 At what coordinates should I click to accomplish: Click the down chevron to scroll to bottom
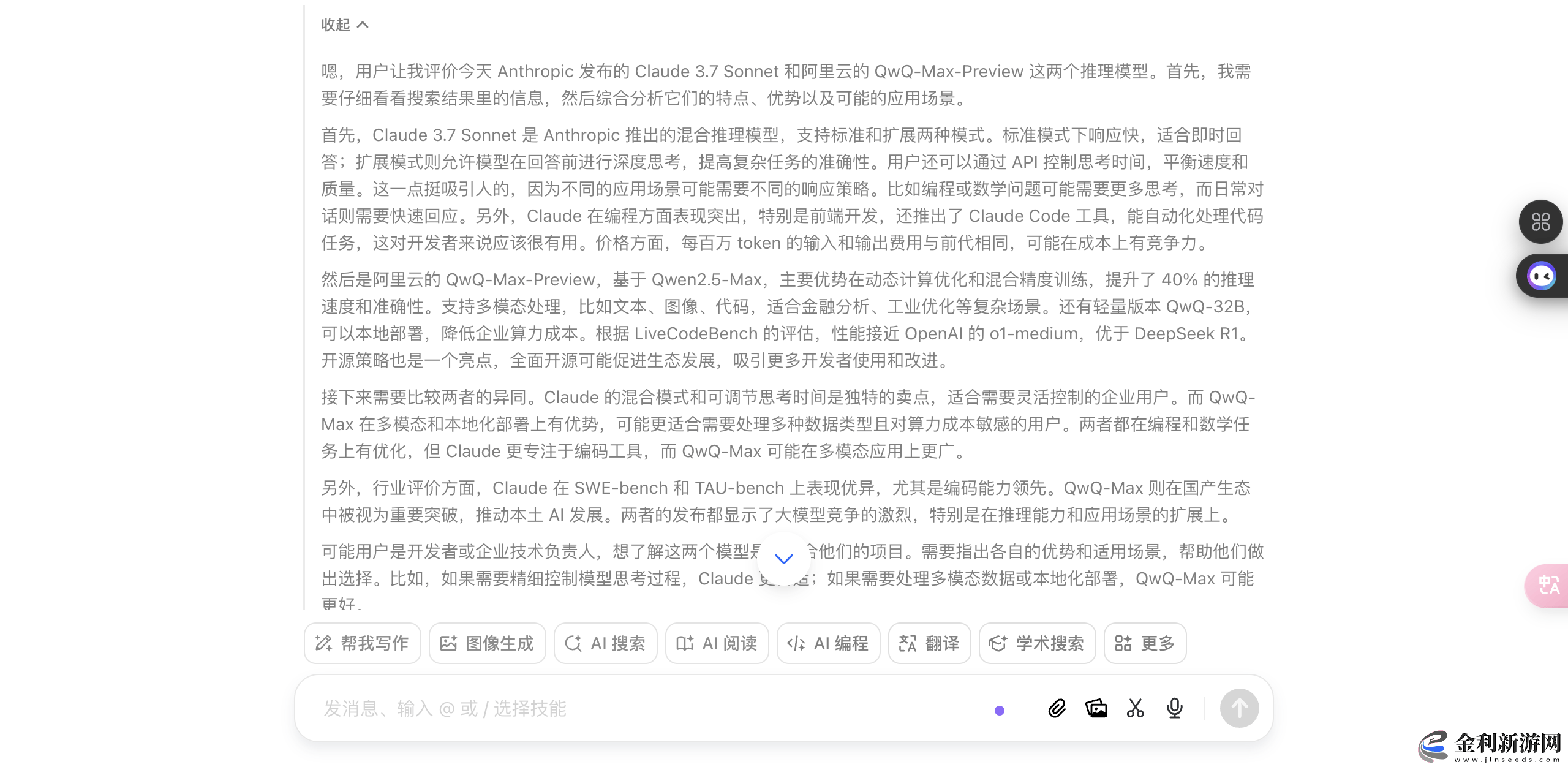pyautogui.click(x=783, y=558)
